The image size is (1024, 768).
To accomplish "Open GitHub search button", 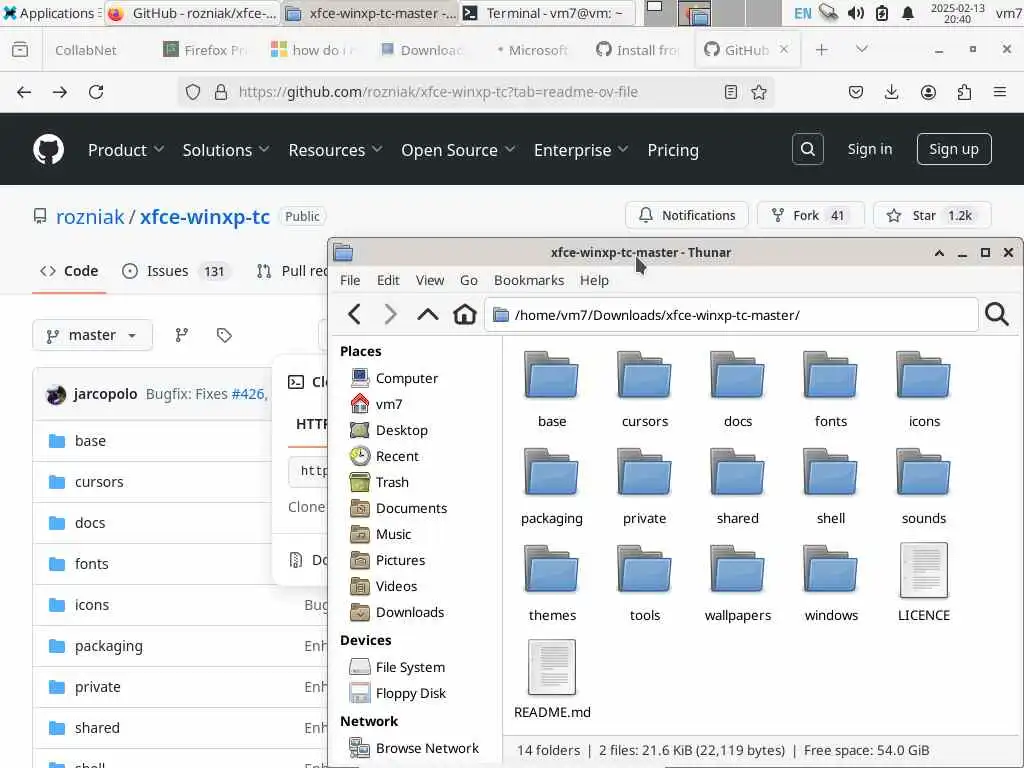I will (x=807, y=149).
